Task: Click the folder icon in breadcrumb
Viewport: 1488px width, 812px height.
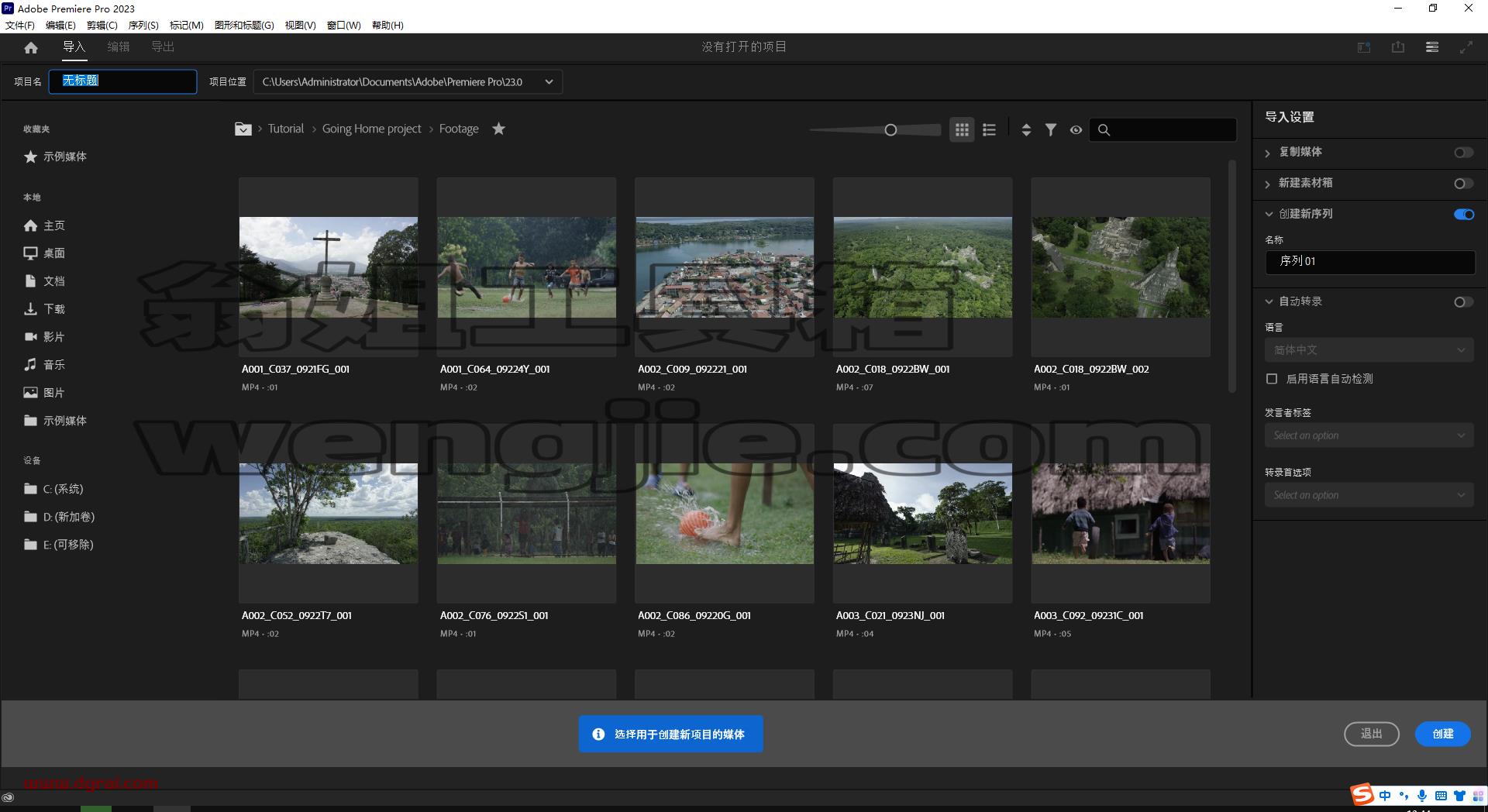Action: [243, 129]
